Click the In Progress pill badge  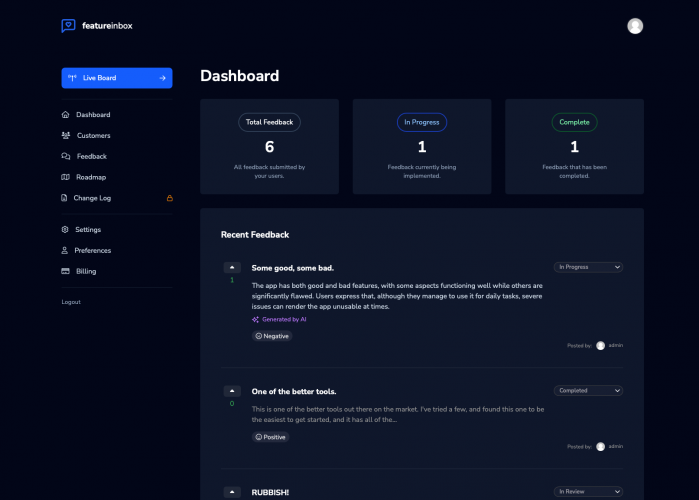pyautogui.click(x=422, y=122)
